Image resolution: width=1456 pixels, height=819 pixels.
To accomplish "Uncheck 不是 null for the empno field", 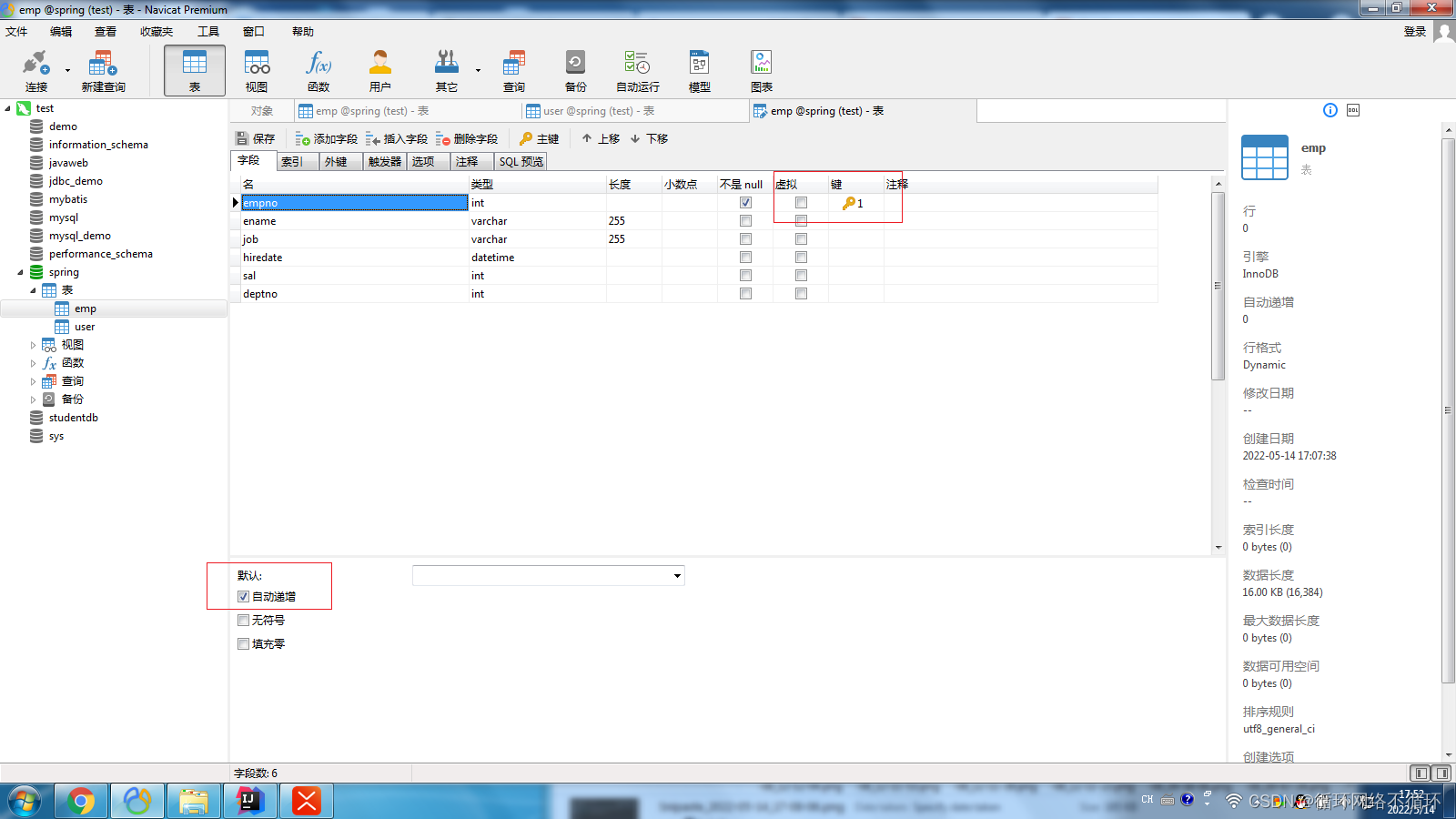I will click(744, 202).
